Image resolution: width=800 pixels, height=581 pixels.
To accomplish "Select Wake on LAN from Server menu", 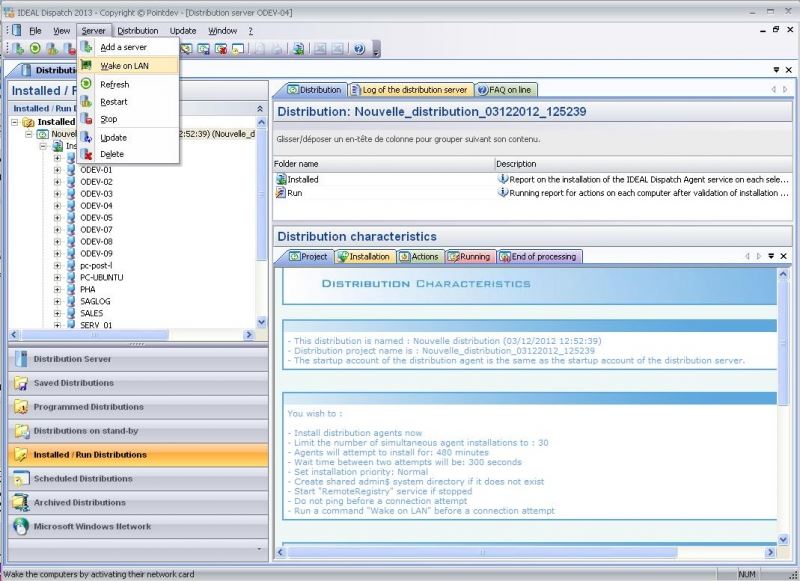I will click(x=123, y=66).
